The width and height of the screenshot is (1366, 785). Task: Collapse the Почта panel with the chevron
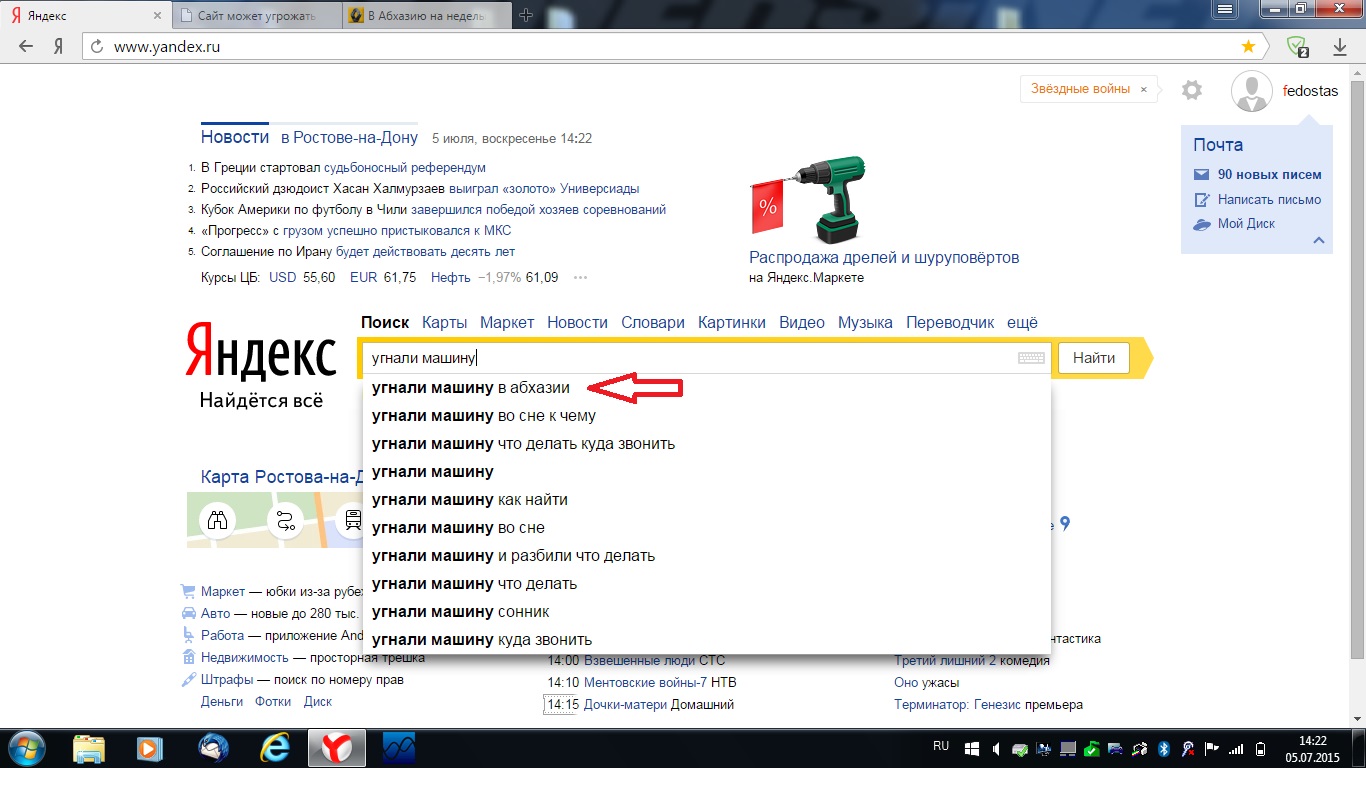(1318, 240)
